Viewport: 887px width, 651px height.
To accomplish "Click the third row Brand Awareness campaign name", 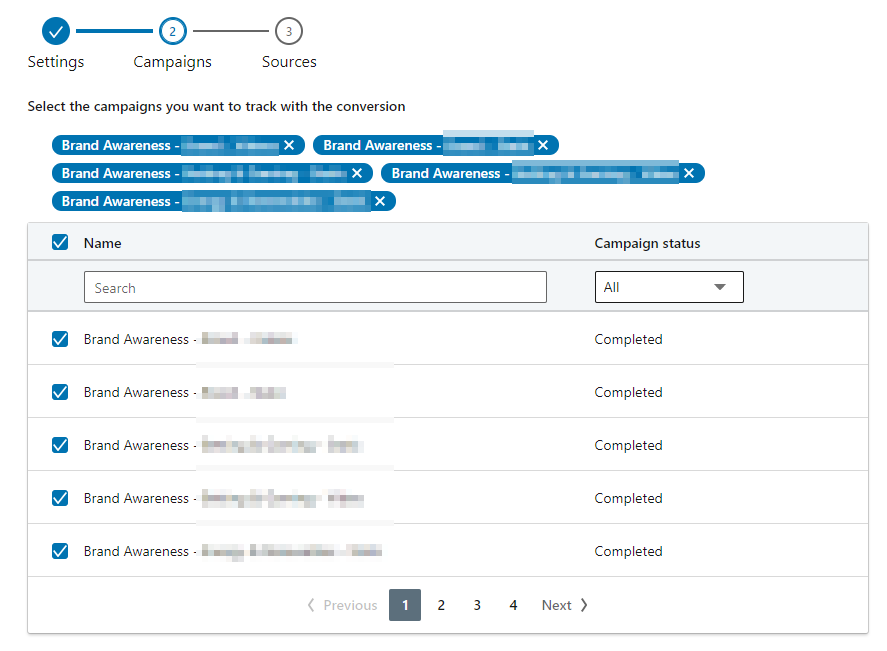I will click(223, 445).
